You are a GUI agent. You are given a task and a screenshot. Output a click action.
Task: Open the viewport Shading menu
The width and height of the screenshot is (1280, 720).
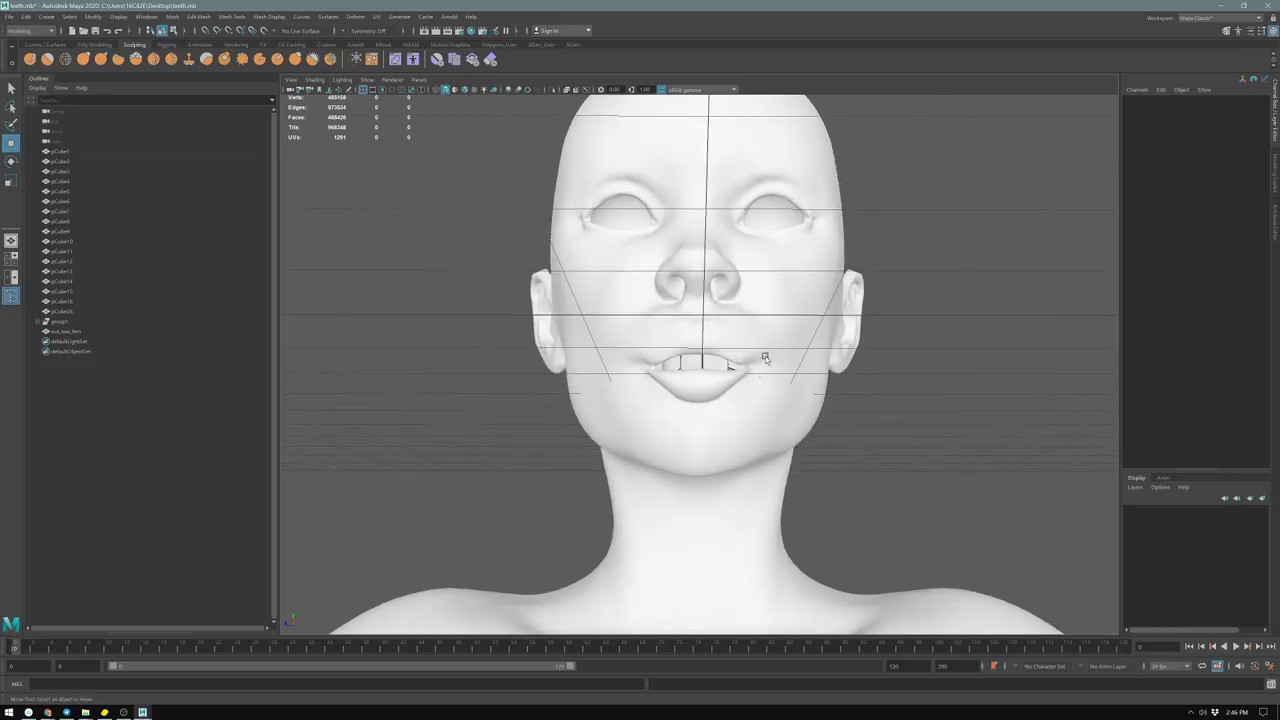(x=315, y=80)
